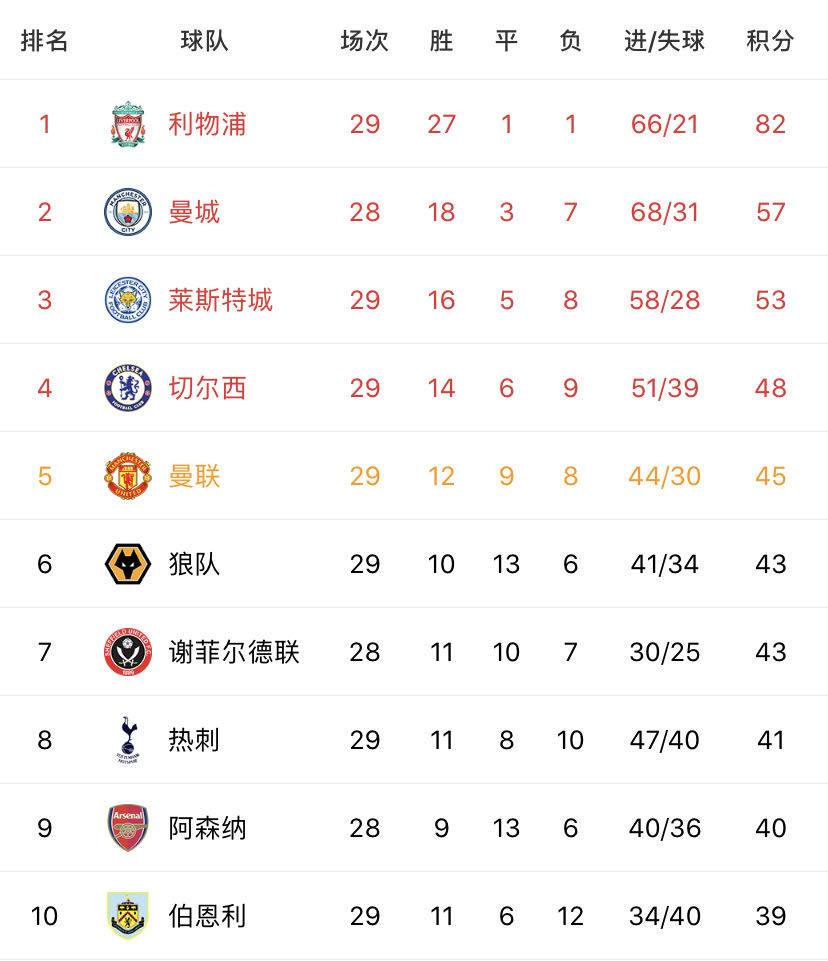Click the Sheffield United crest
Image resolution: width=828 pixels, height=961 pixels.
pos(128,652)
